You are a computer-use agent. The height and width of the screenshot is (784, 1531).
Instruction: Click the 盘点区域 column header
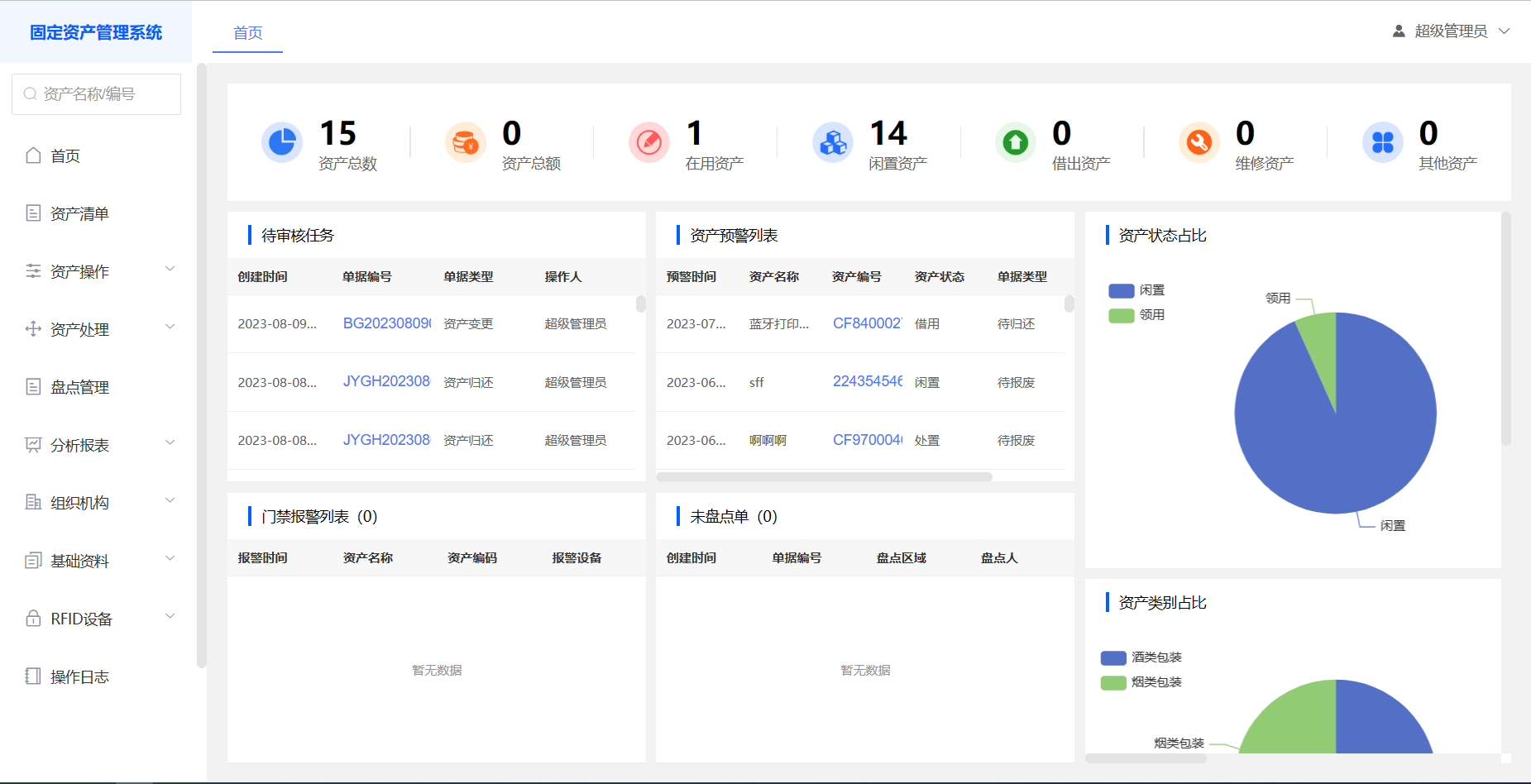click(x=902, y=558)
